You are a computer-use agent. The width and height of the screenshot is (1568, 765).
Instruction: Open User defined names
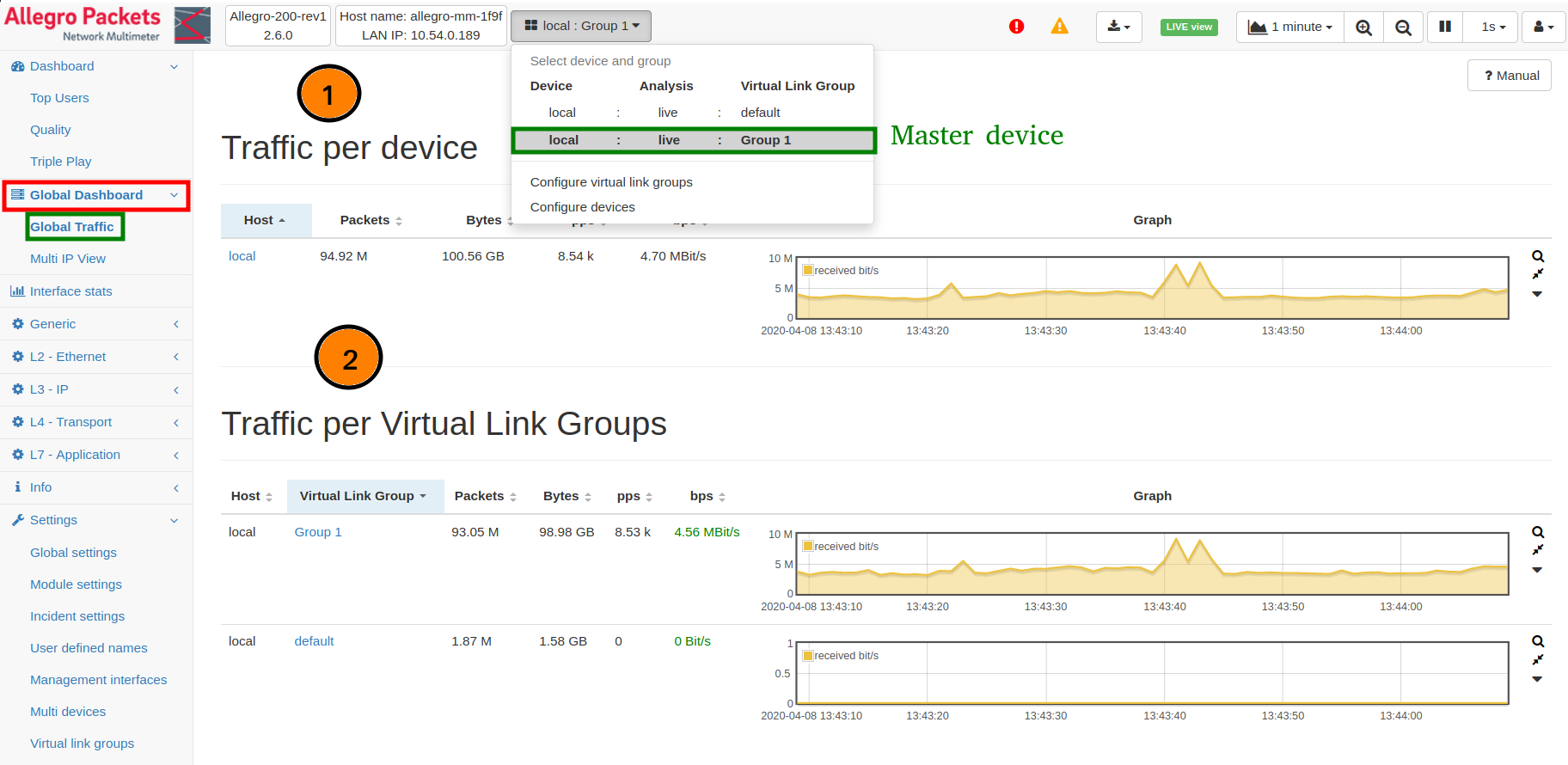pos(89,648)
